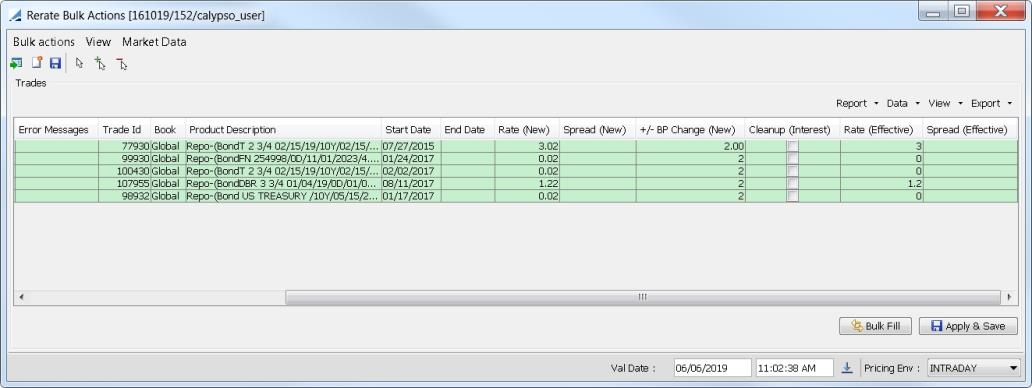Viewport: 1032px width, 388px height.
Task: Select trade id cell 100430
Action: tap(124, 171)
